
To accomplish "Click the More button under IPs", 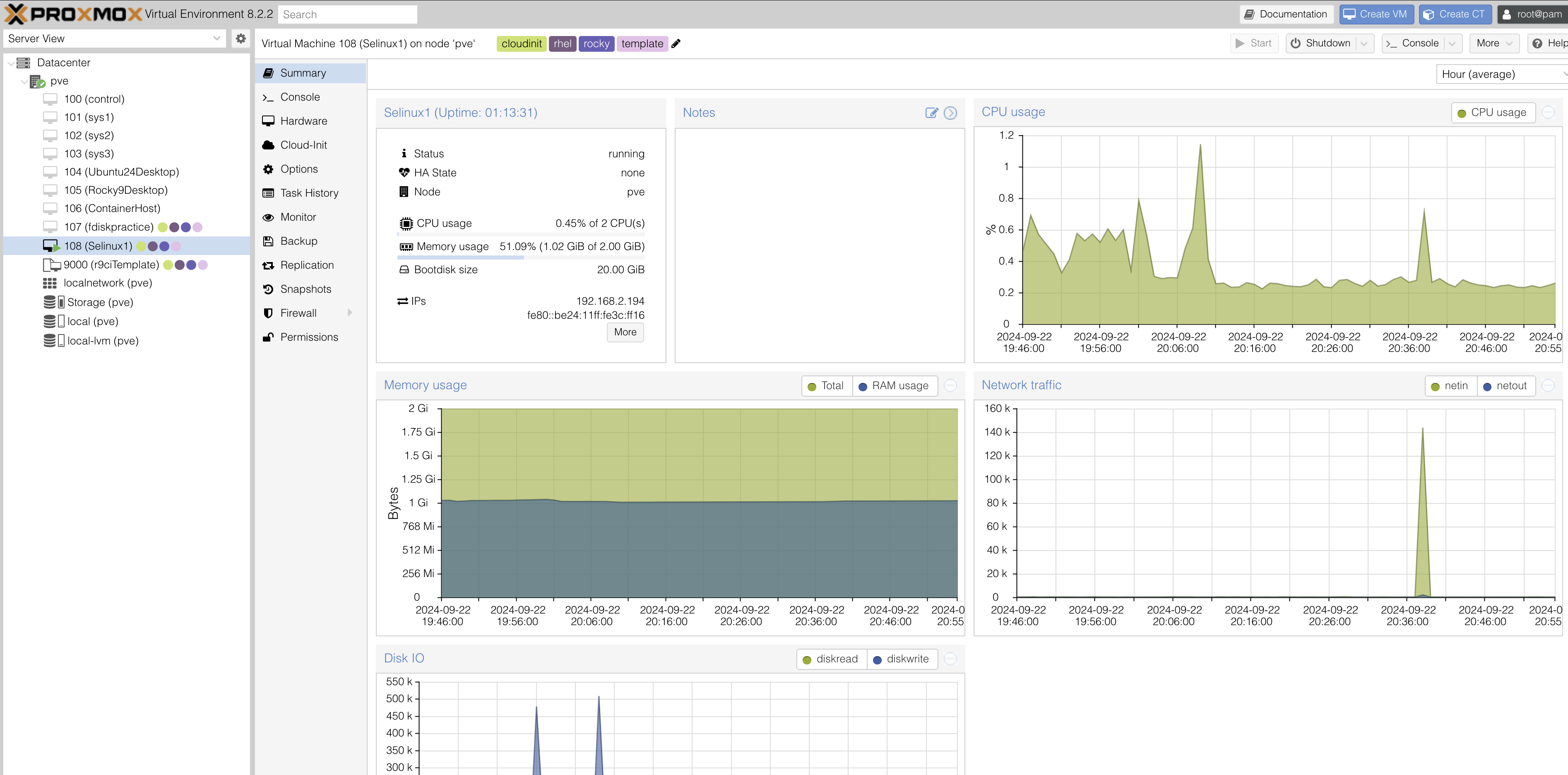I will tap(625, 332).
